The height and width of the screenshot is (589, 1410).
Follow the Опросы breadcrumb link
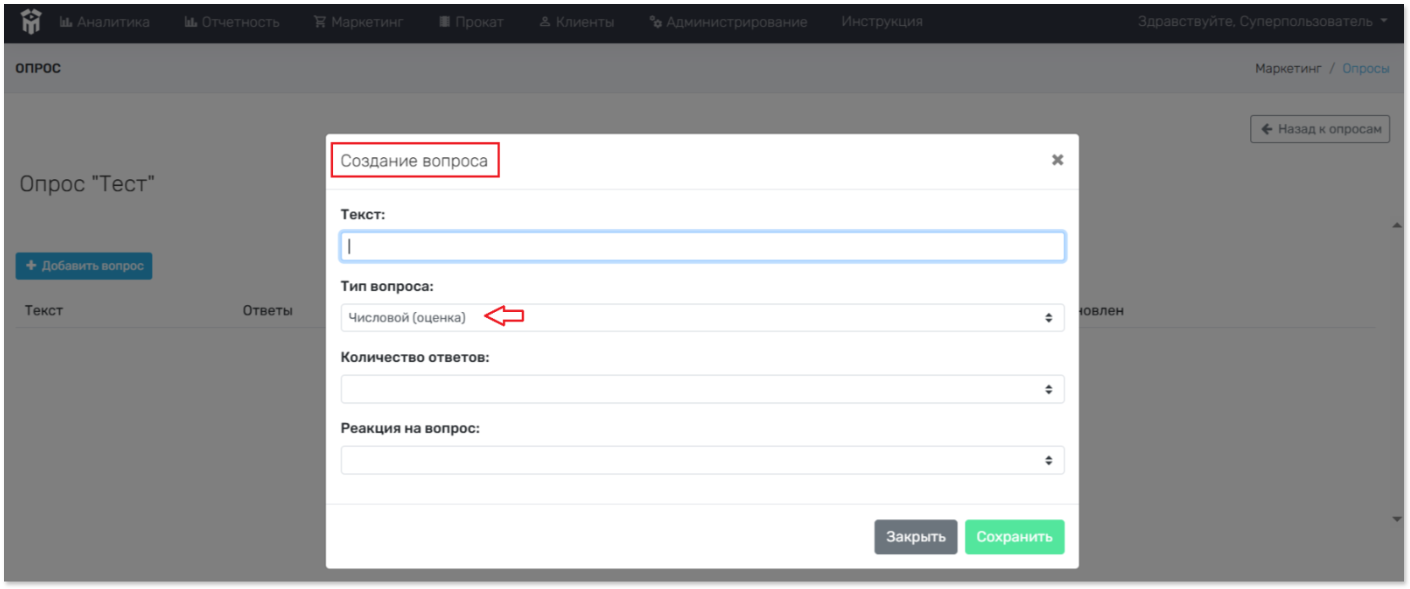(x=1365, y=68)
